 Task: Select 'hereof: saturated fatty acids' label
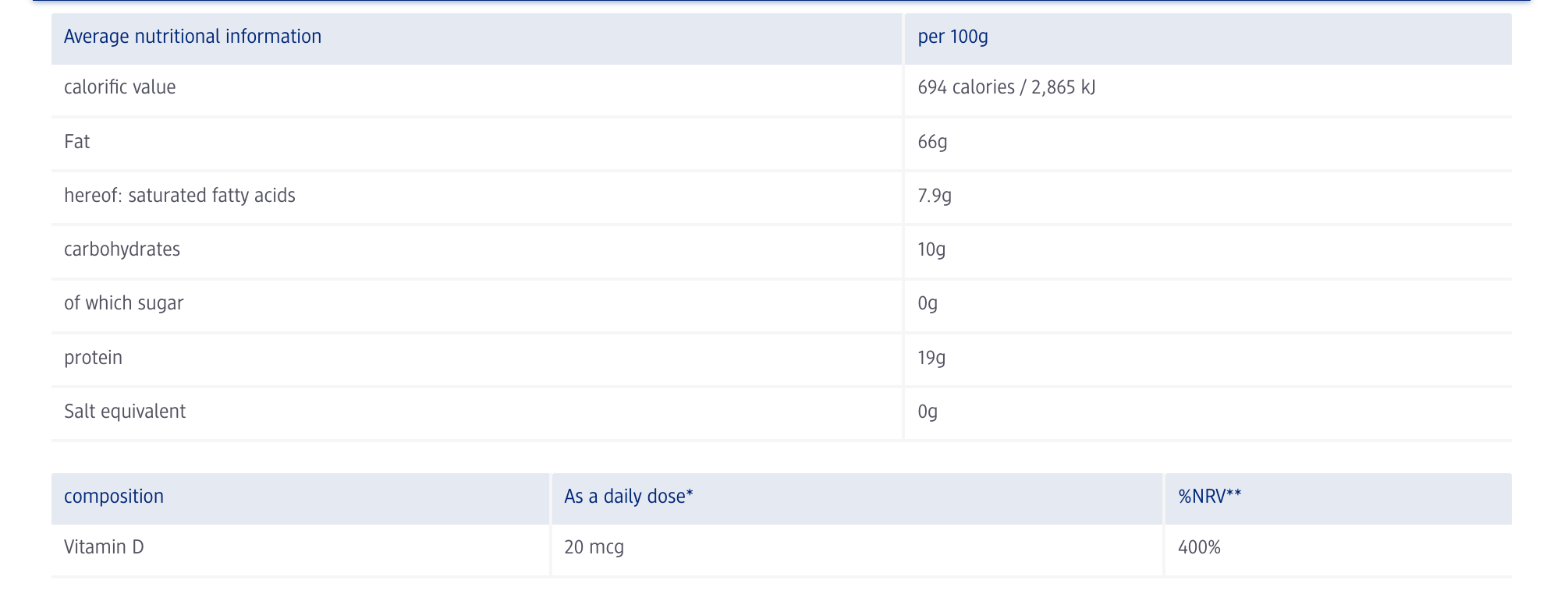[x=179, y=196]
